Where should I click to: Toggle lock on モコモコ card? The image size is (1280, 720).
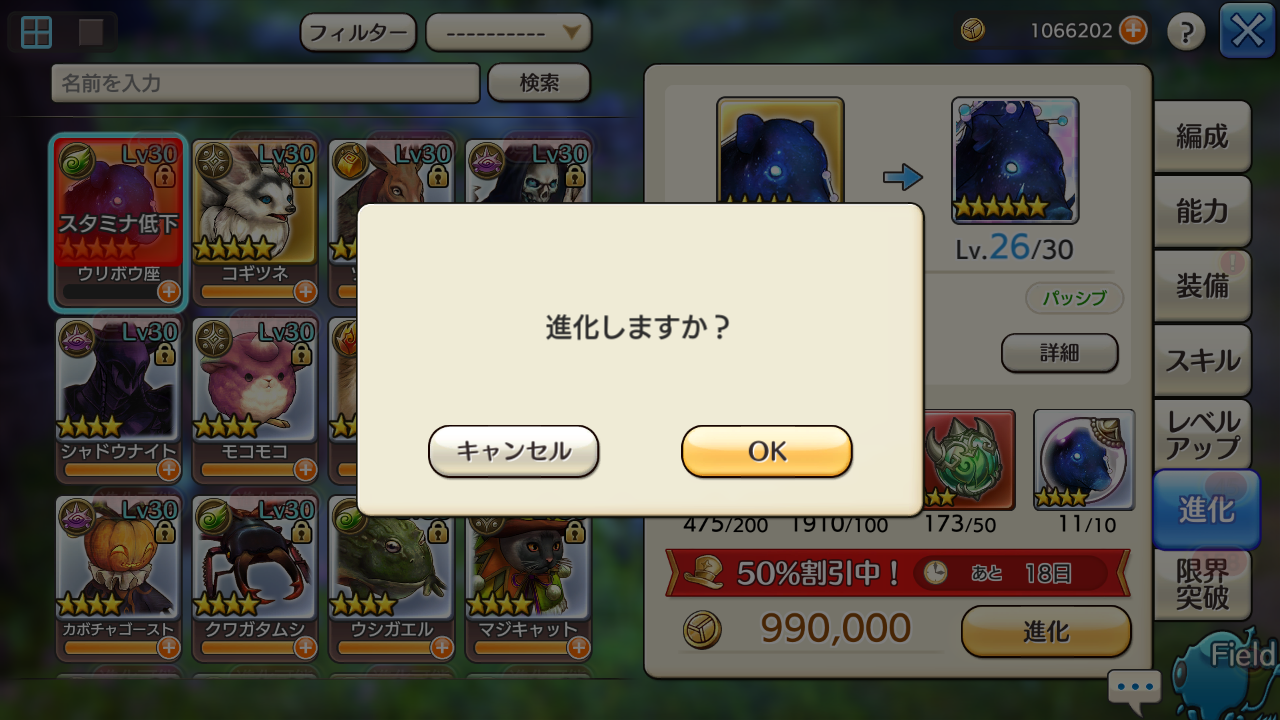coord(302,353)
